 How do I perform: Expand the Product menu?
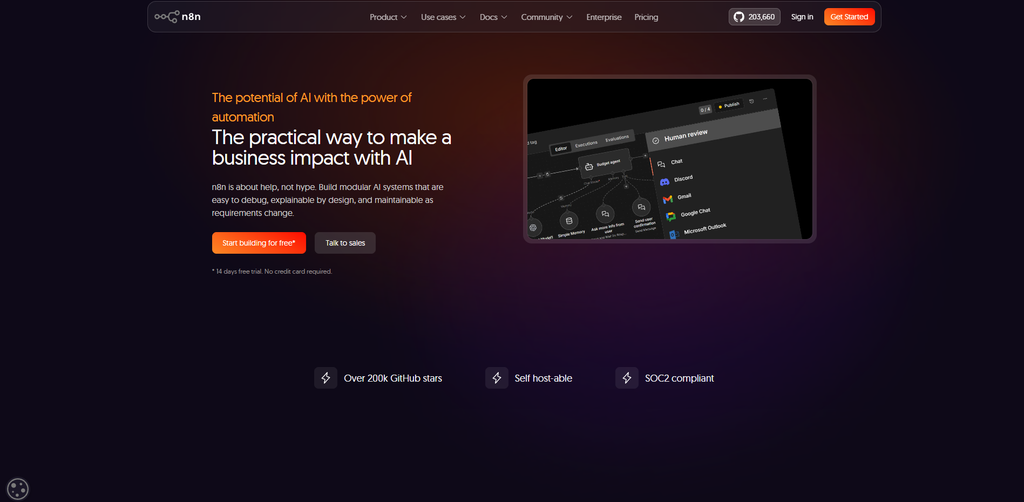click(388, 17)
